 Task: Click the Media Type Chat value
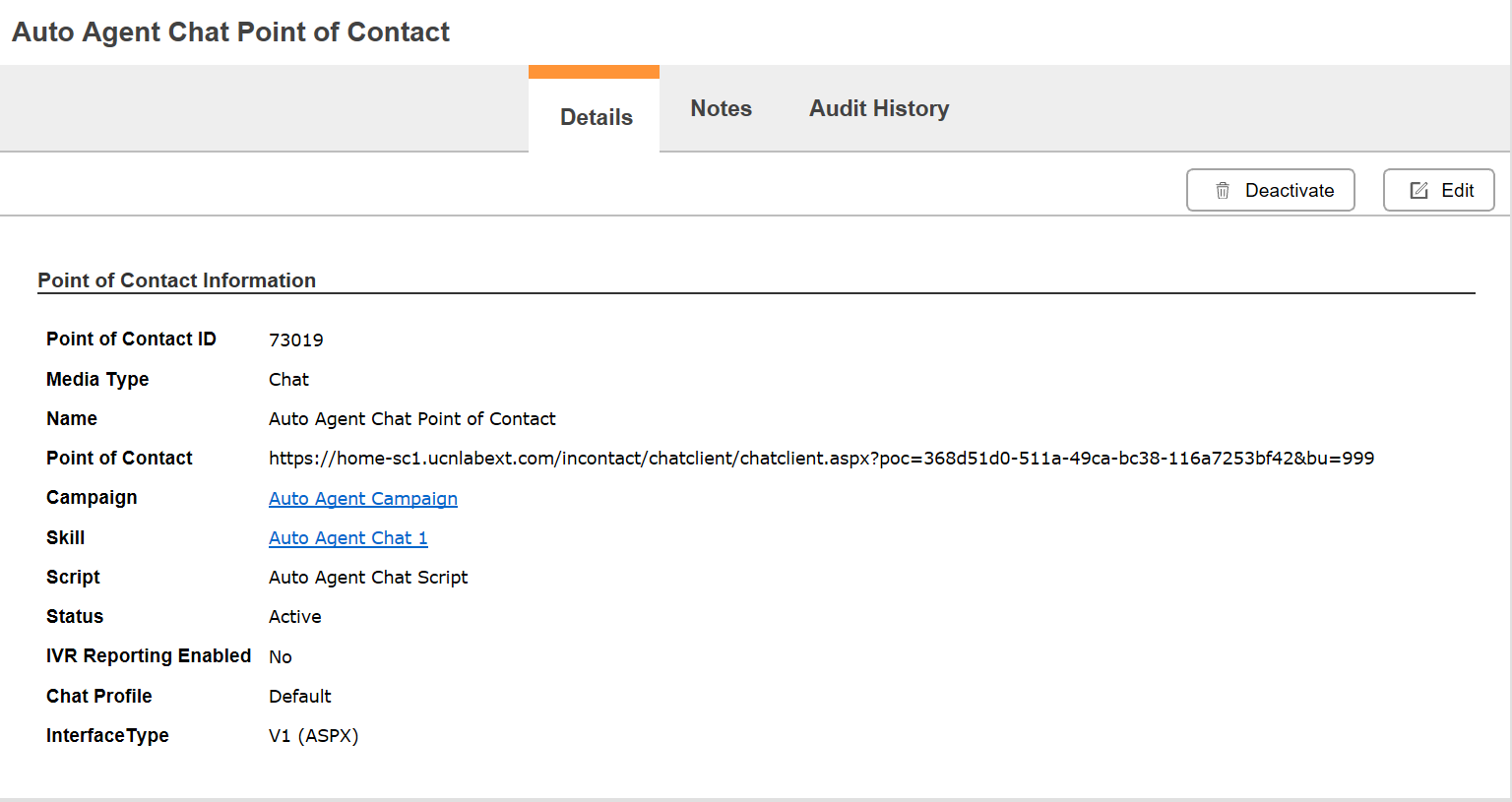288,379
